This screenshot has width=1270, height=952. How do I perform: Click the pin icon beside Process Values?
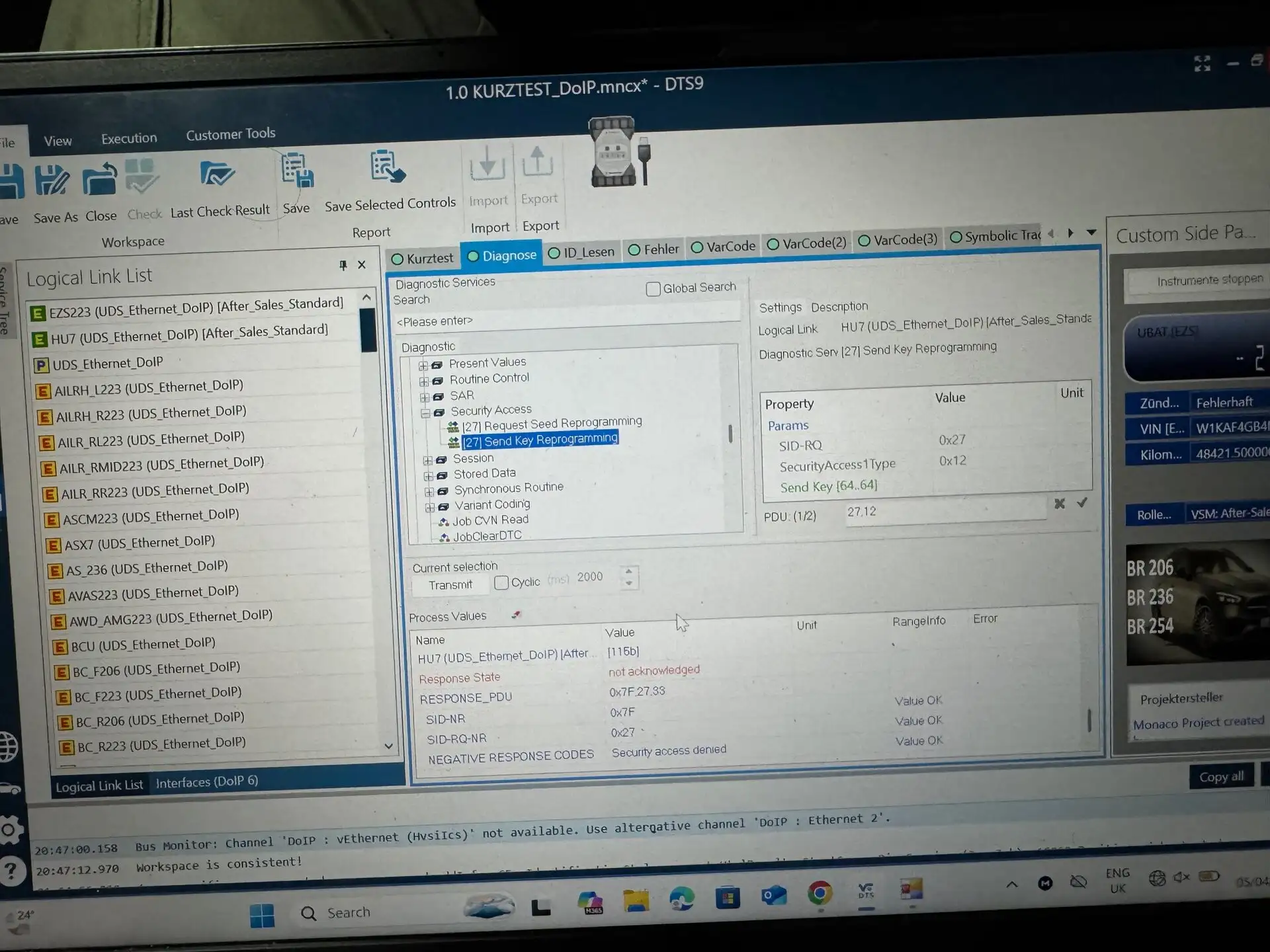[x=517, y=615]
